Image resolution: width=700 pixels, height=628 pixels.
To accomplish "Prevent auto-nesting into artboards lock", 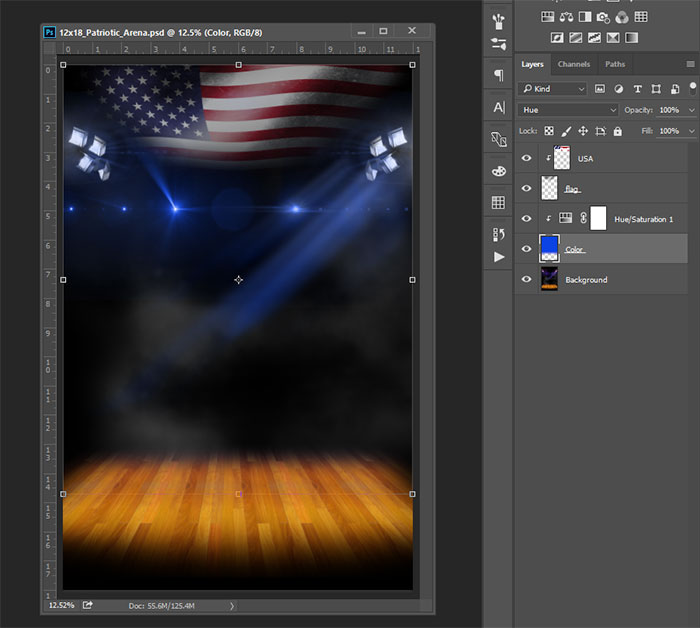I will [600, 131].
